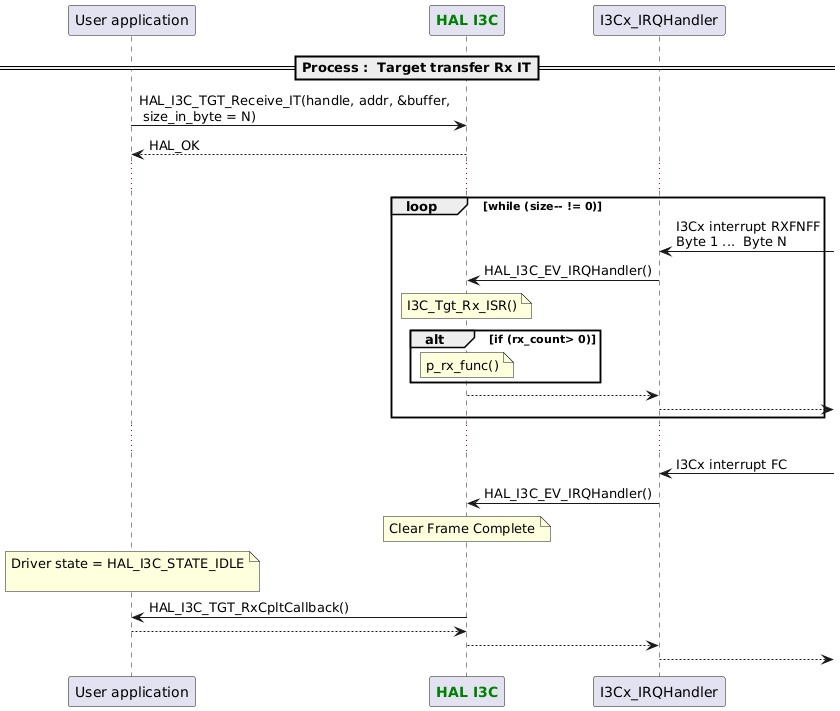Click the bottom HAL I3C participant box

click(466, 691)
